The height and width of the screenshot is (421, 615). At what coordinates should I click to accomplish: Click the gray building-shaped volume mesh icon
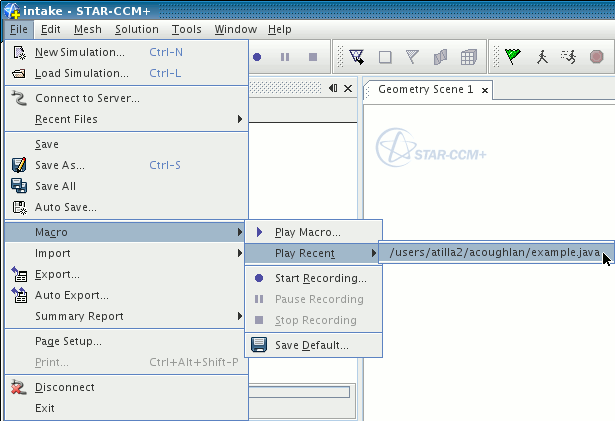click(440, 57)
